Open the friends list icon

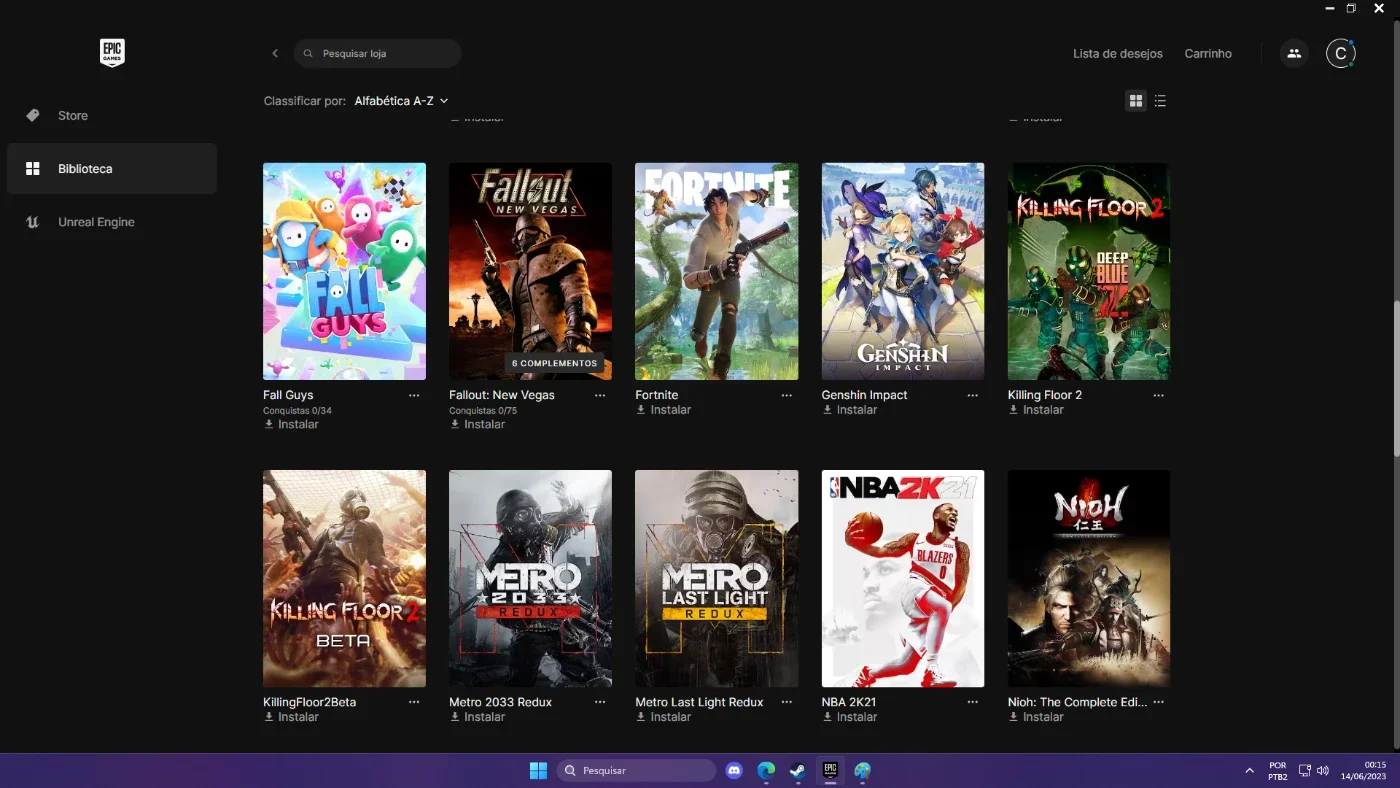[1294, 53]
